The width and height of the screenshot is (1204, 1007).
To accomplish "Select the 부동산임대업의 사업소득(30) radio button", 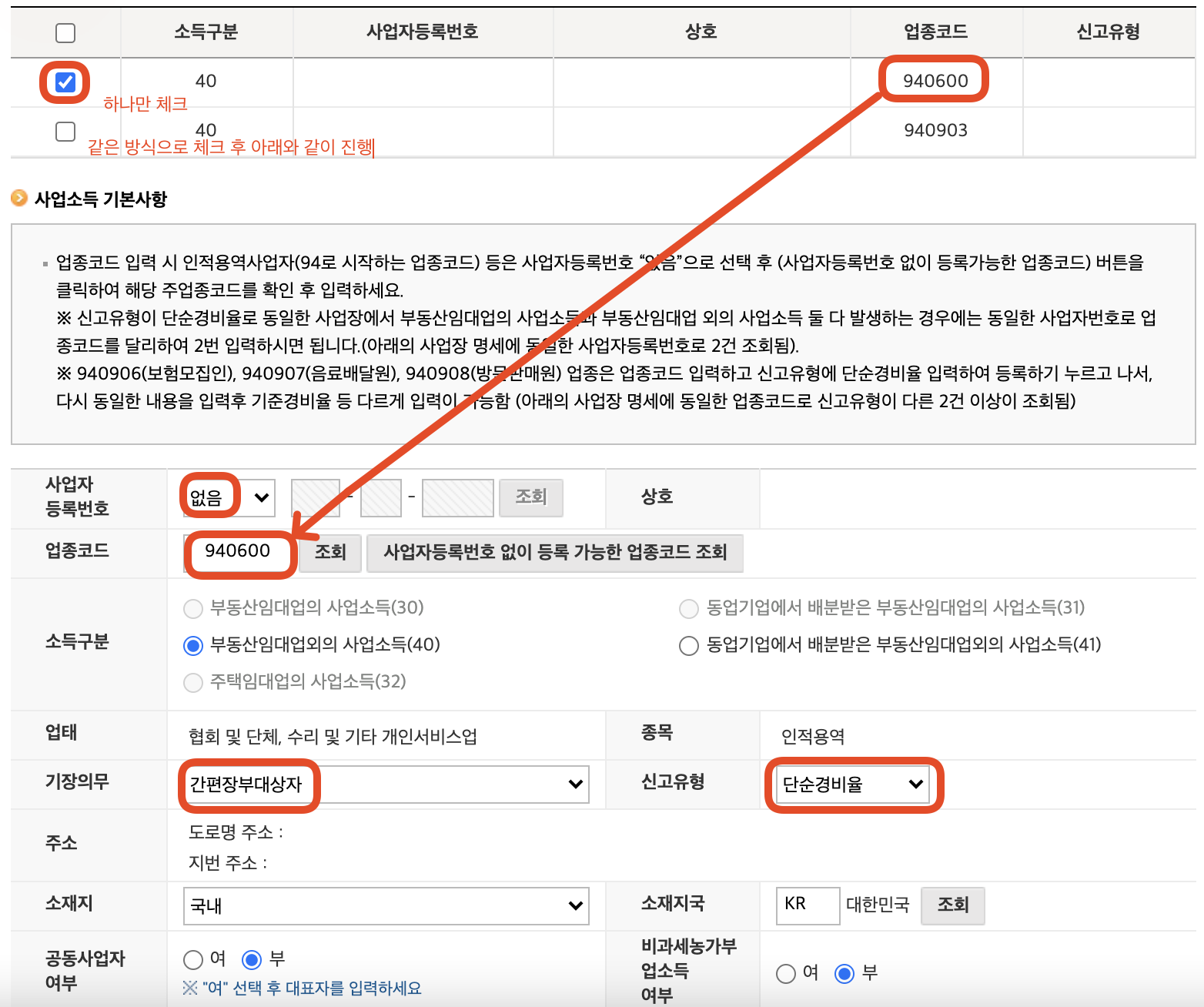I will (192, 608).
